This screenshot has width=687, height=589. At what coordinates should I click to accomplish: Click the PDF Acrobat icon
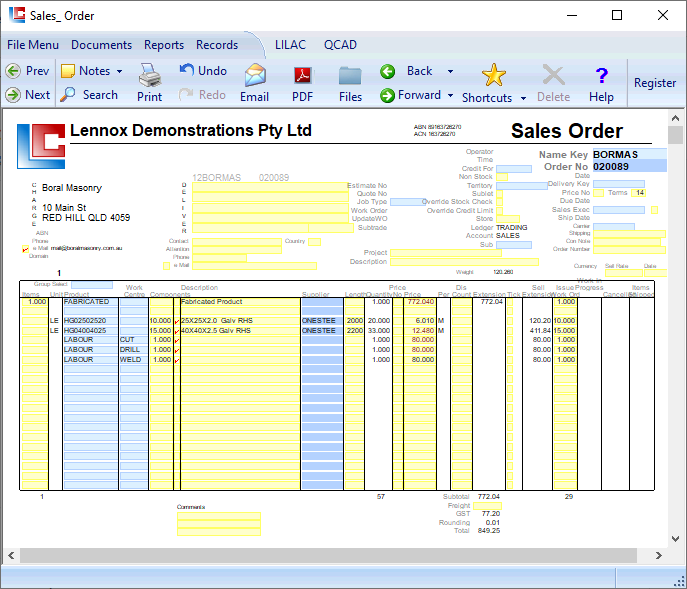point(303,76)
